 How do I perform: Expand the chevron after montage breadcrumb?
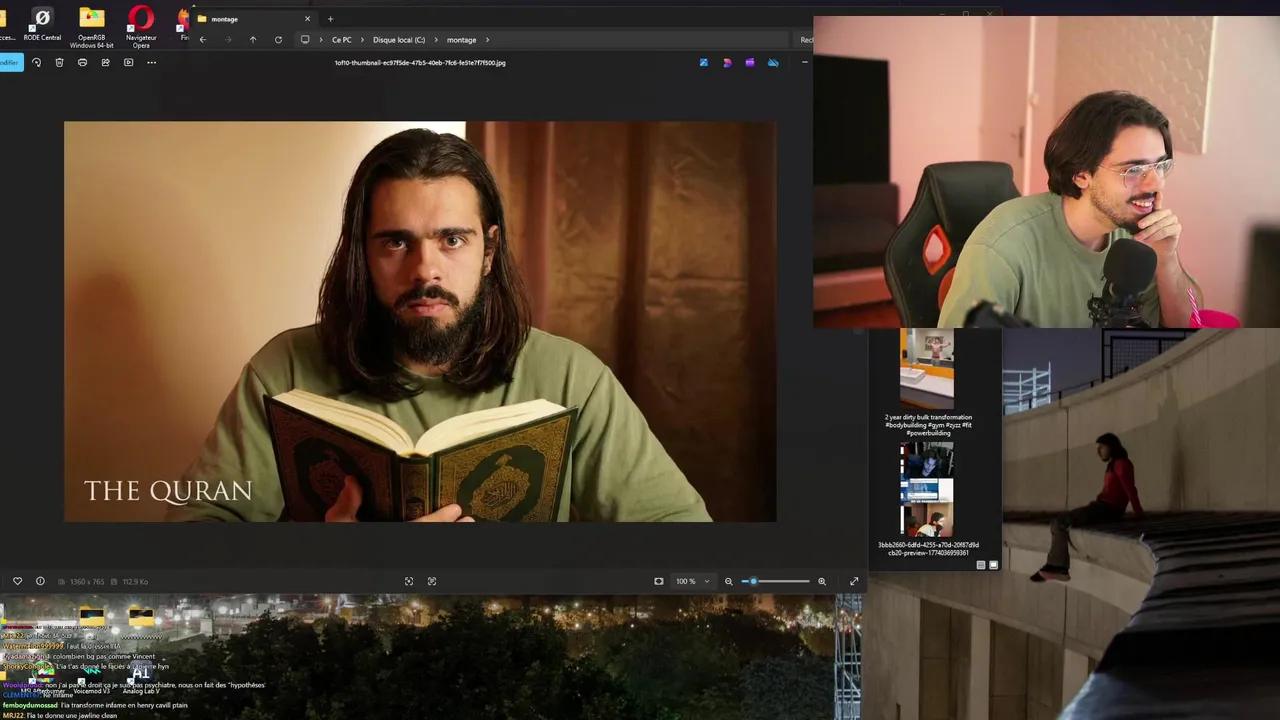[x=487, y=40]
